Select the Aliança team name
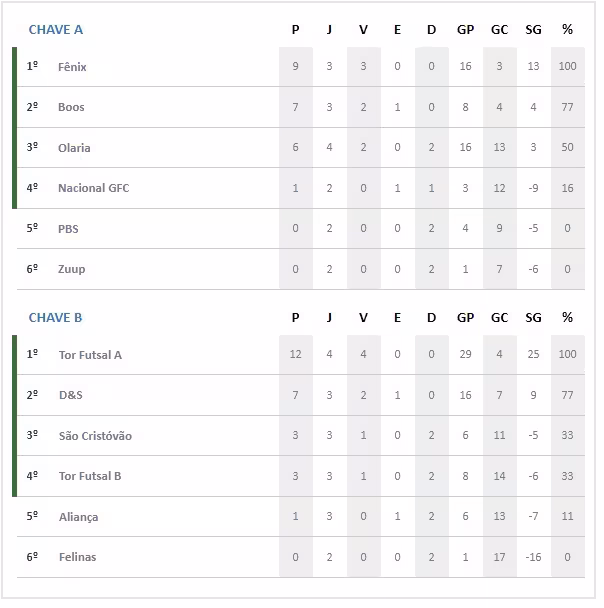Screen dimensions: 604x608 [x=78, y=517]
